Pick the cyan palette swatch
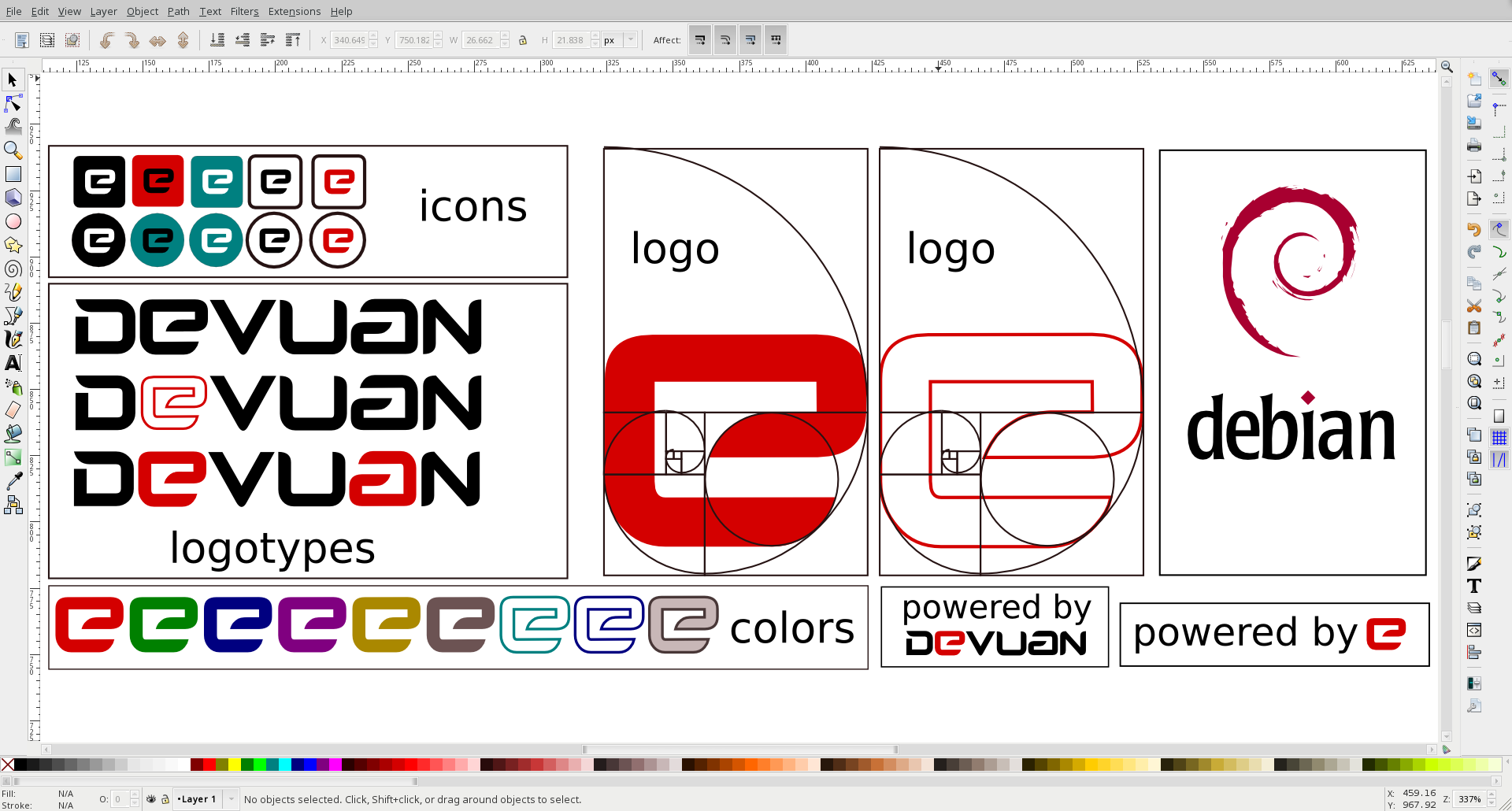 pos(284,765)
